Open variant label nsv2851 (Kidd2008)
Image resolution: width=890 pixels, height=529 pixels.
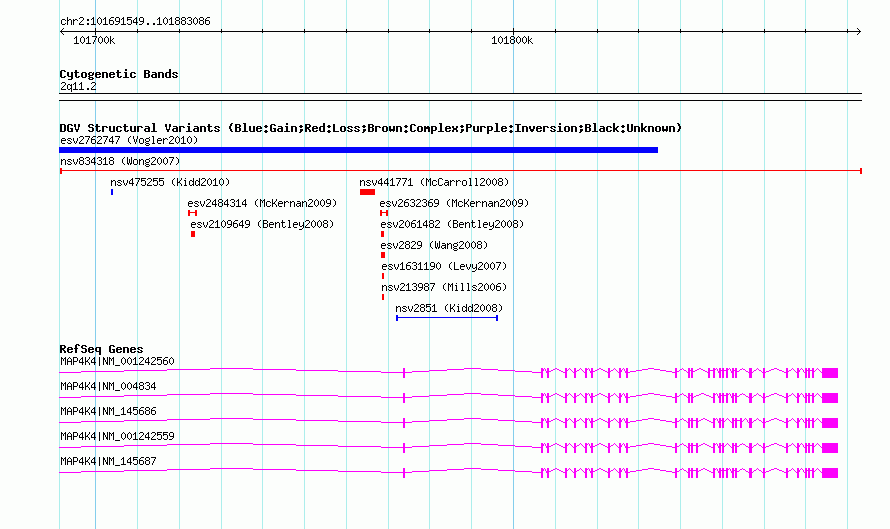pos(449,308)
